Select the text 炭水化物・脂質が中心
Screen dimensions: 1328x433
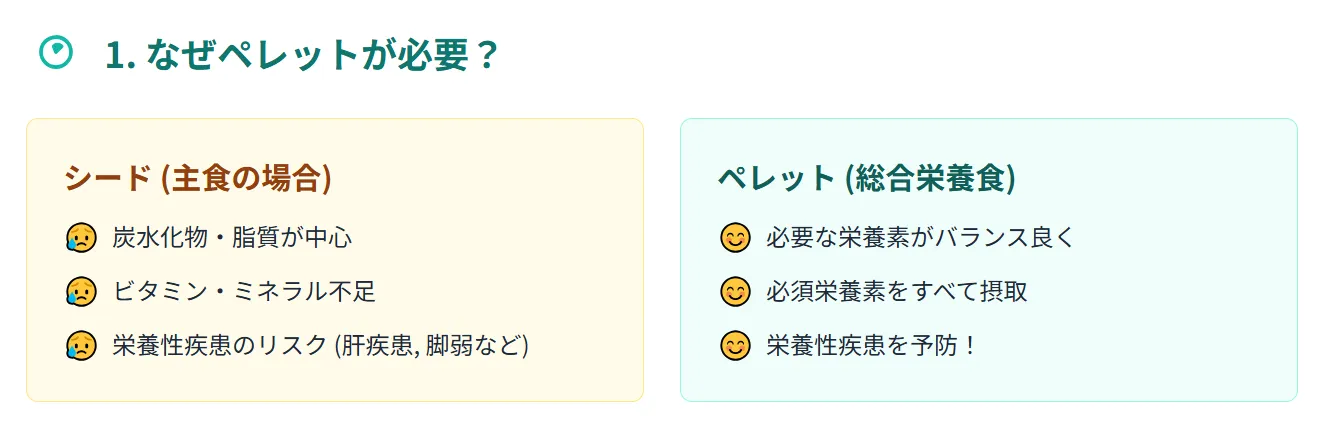(232, 238)
